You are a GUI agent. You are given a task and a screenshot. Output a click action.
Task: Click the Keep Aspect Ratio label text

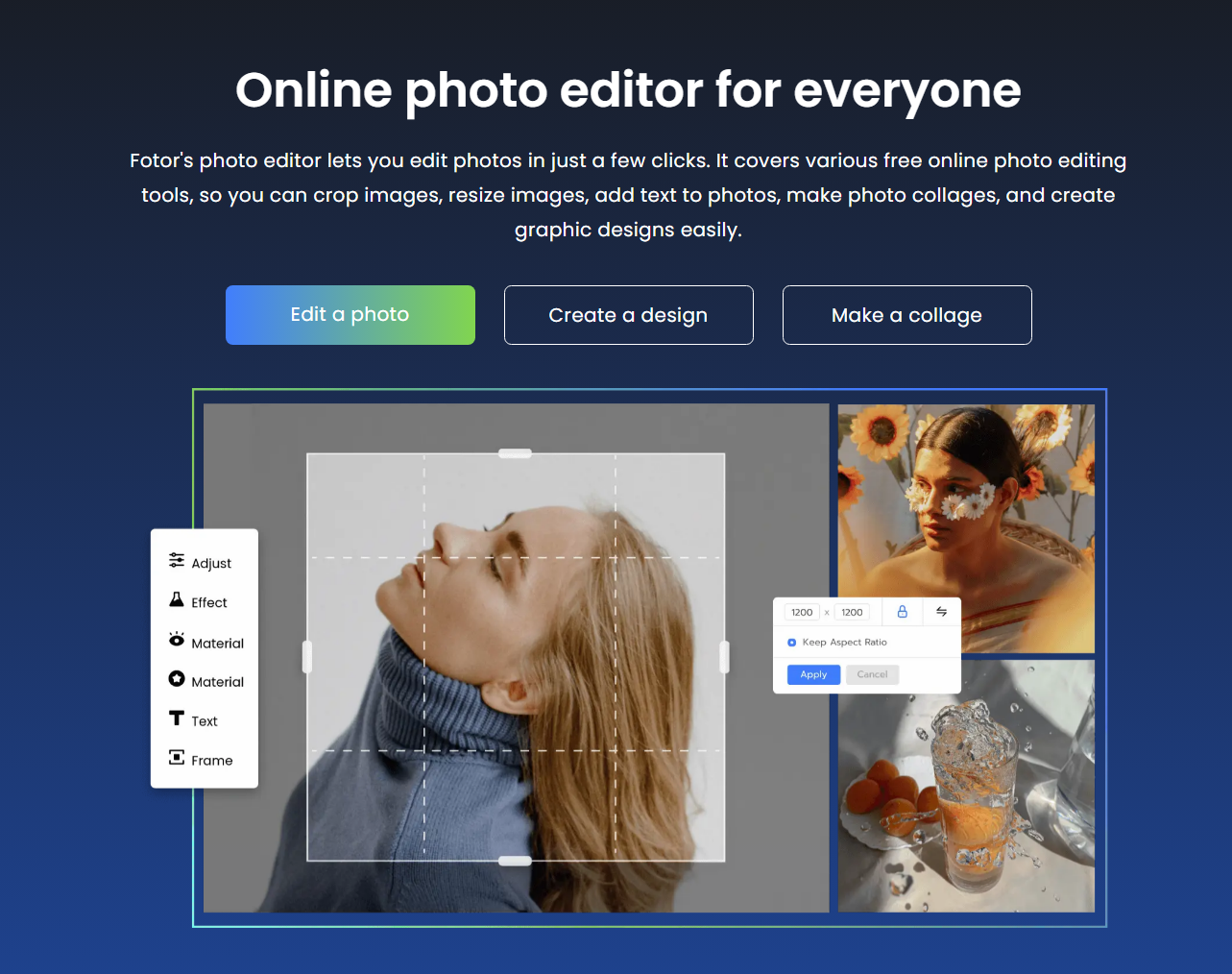pos(845,643)
